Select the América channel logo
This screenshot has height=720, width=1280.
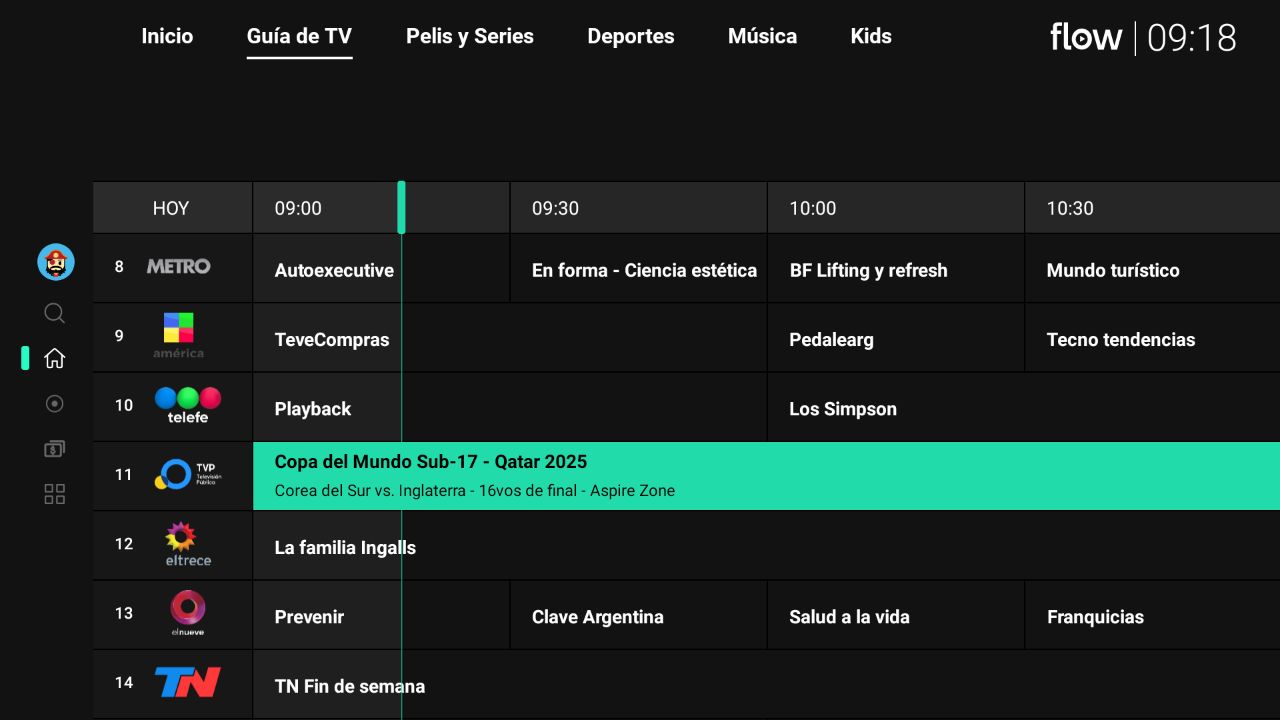click(x=179, y=336)
